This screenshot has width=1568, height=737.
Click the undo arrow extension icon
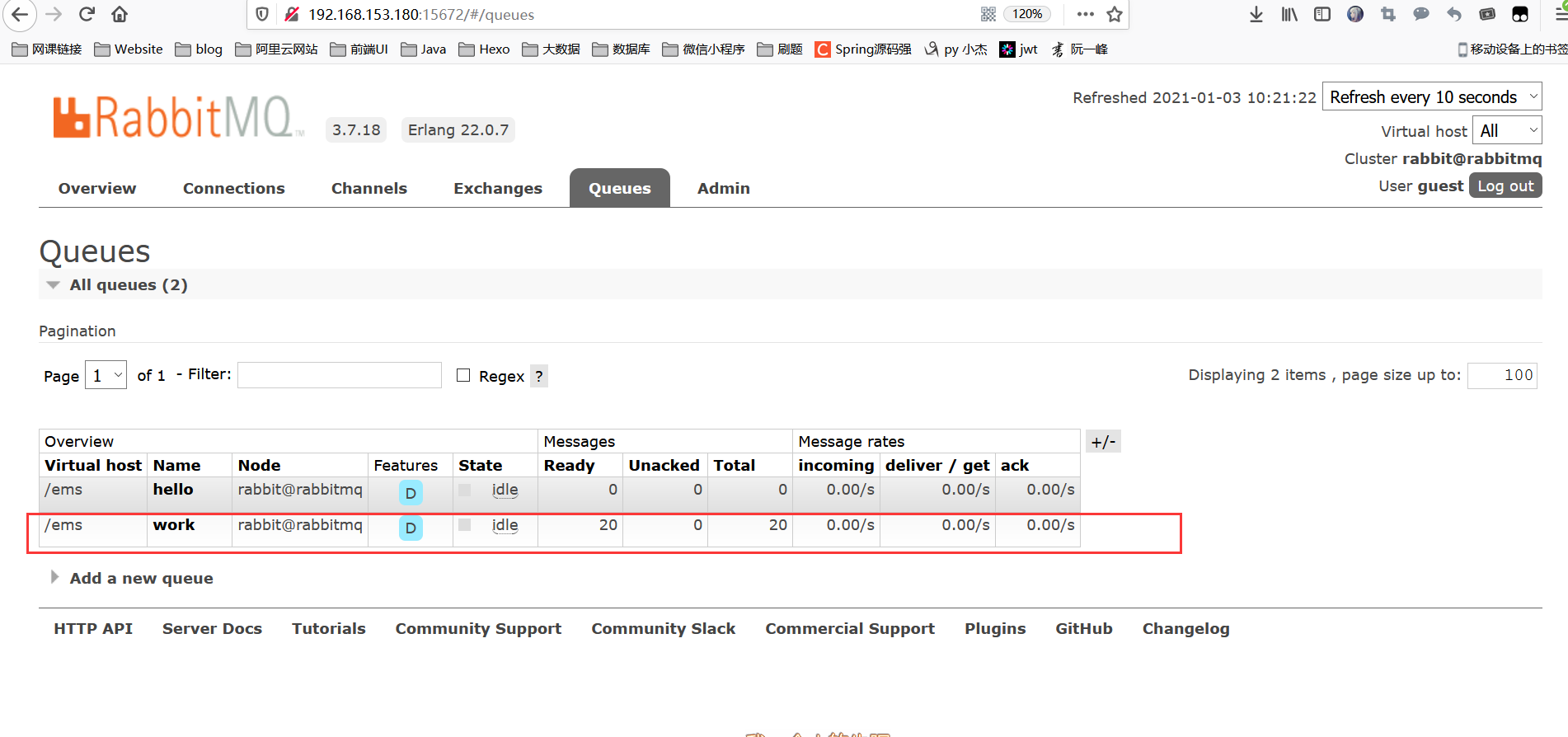click(x=1454, y=14)
